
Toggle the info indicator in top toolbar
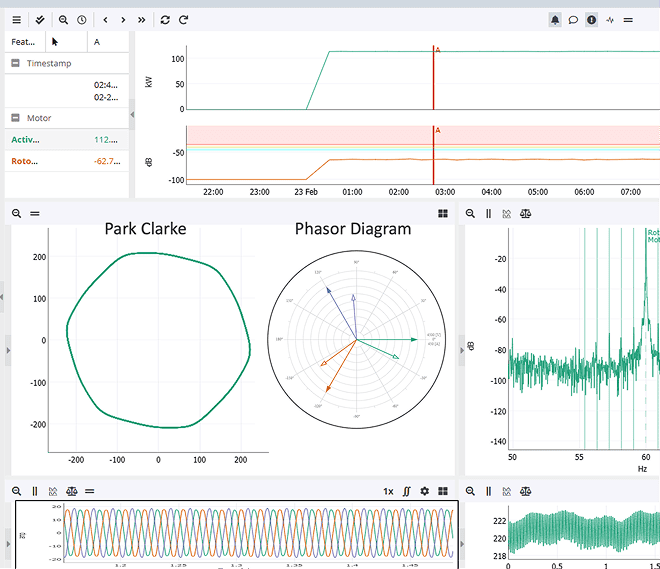pos(591,19)
